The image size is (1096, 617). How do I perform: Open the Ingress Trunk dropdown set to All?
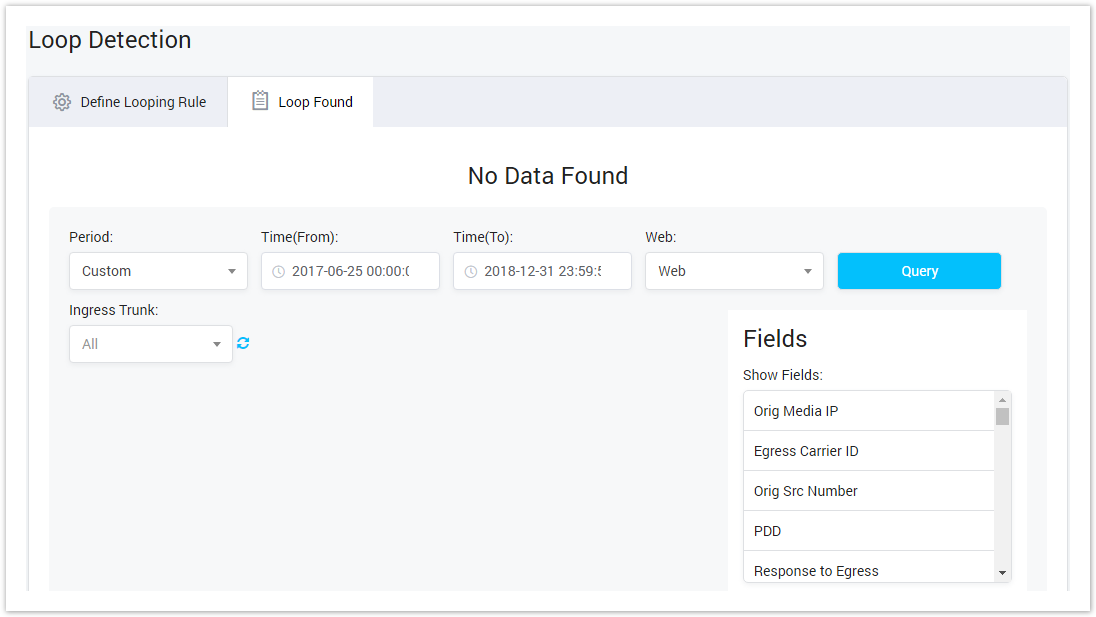(x=150, y=344)
